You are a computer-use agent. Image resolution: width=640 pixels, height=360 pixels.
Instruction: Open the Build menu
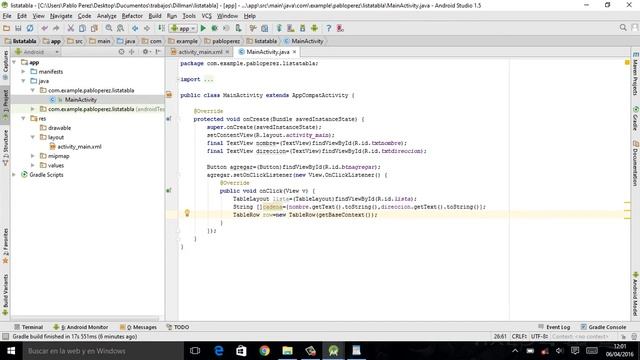(155, 16)
